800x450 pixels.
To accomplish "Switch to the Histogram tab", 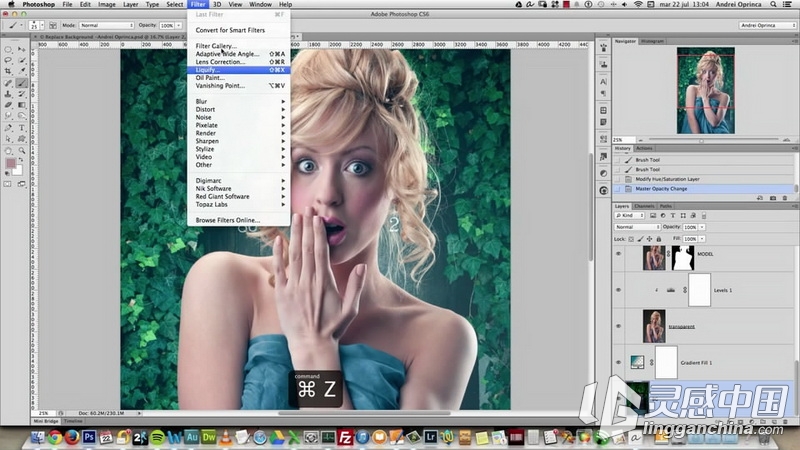I will coord(653,41).
